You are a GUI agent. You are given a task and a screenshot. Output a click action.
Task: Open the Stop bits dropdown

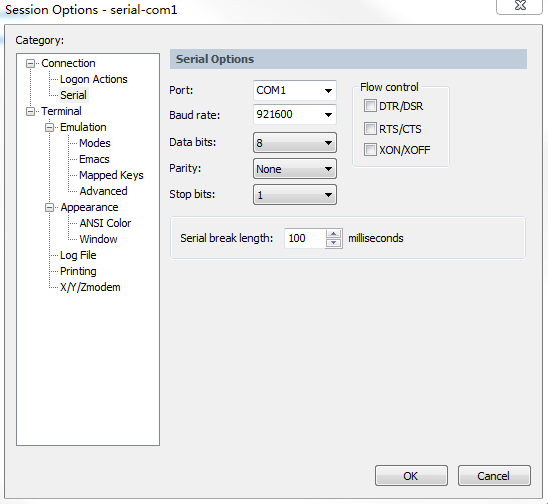click(x=295, y=195)
